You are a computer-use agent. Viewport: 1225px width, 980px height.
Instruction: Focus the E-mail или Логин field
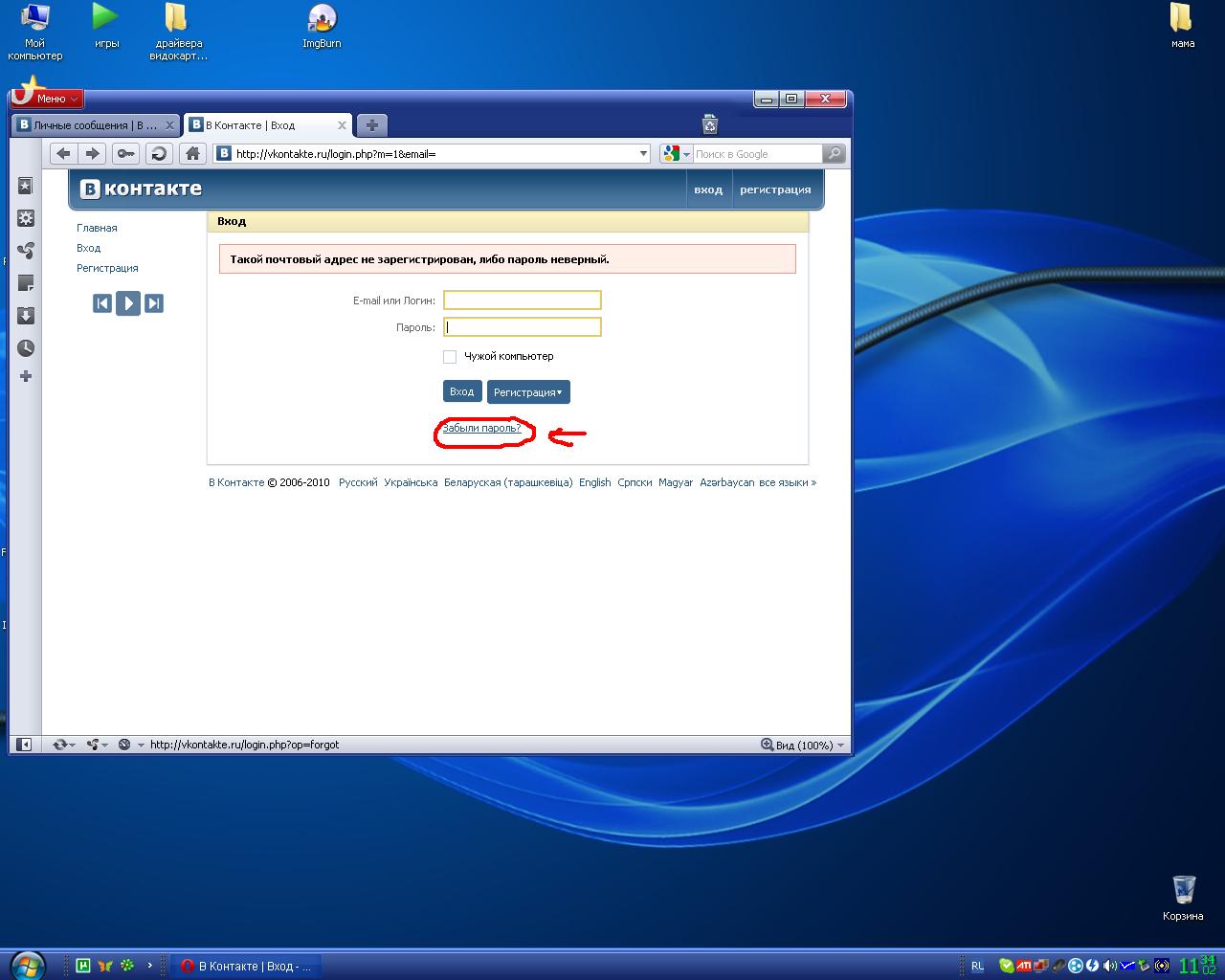pyautogui.click(x=523, y=301)
